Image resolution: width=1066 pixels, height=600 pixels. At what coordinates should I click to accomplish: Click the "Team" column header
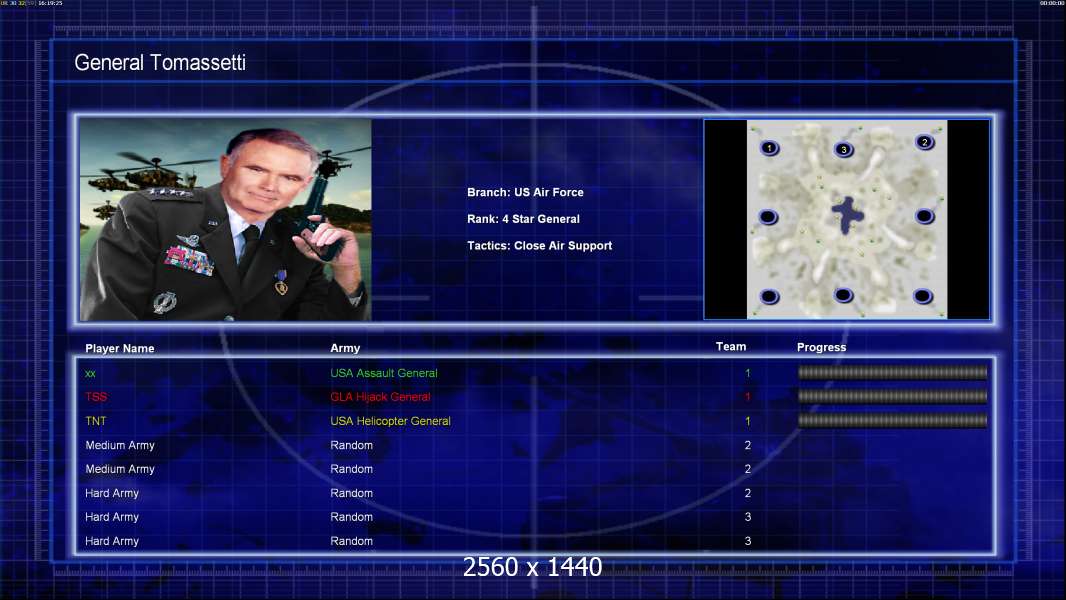tap(731, 347)
